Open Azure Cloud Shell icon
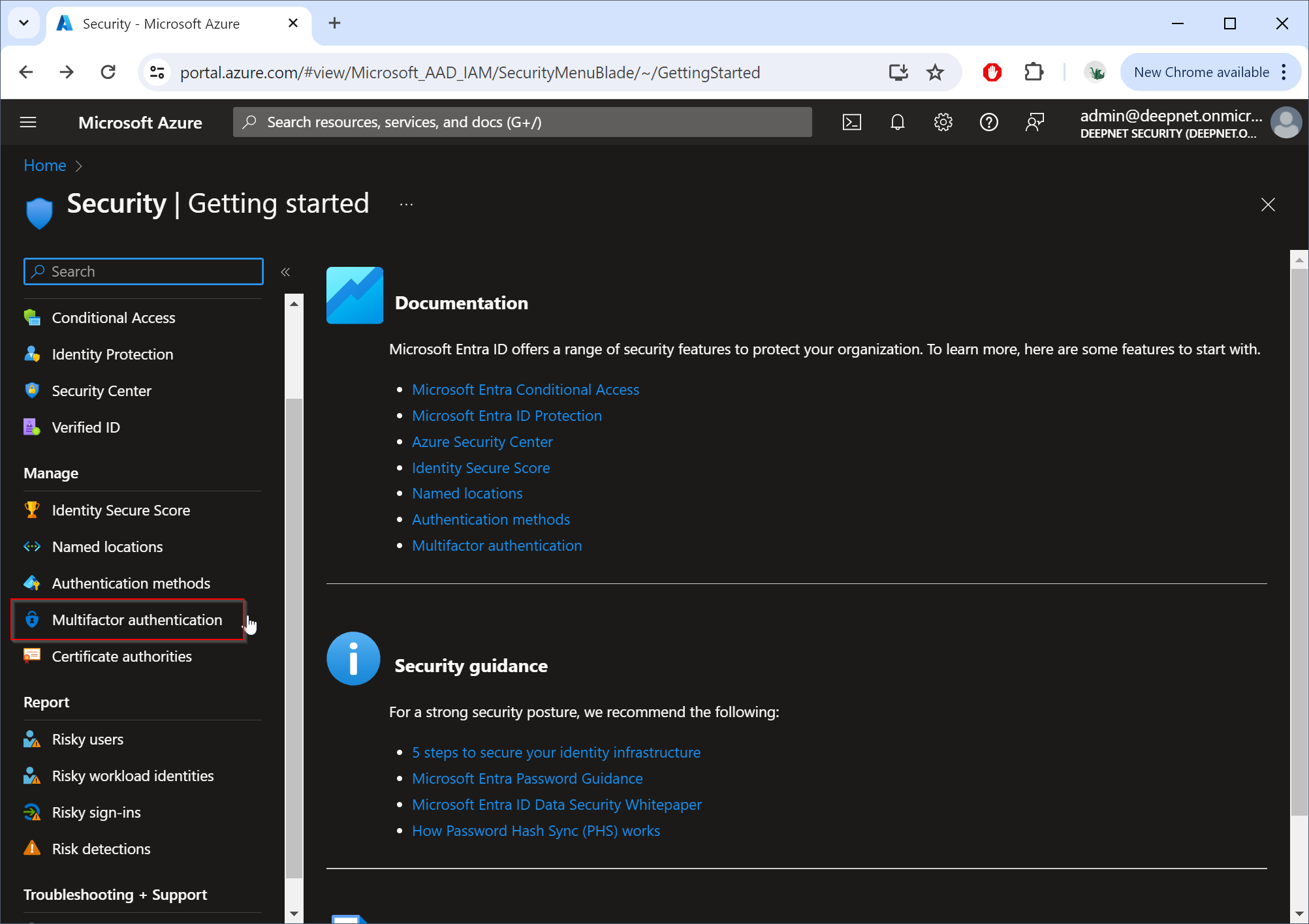The width and height of the screenshot is (1309, 924). click(852, 122)
